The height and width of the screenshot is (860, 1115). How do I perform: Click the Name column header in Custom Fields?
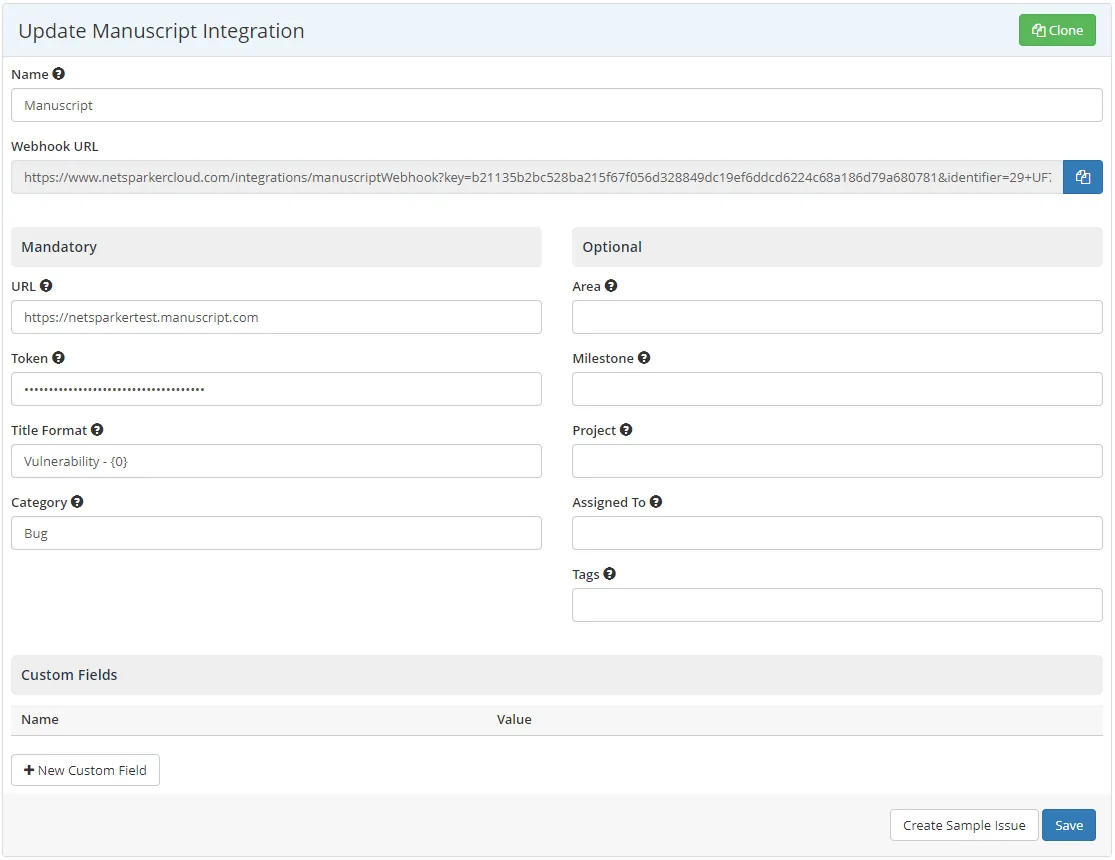click(x=40, y=719)
